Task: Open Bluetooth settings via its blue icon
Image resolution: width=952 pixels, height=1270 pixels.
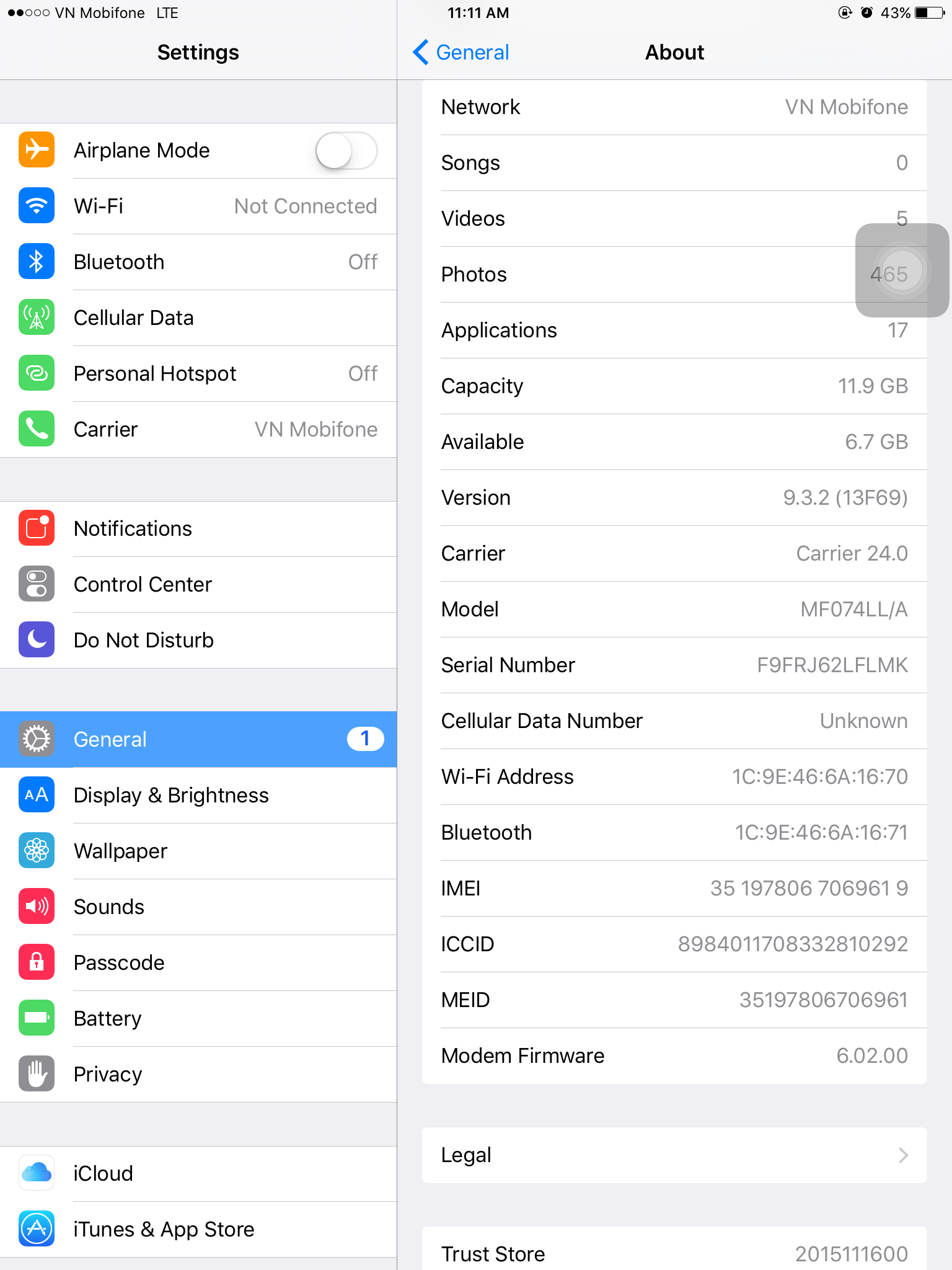Action: click(37, 262)
